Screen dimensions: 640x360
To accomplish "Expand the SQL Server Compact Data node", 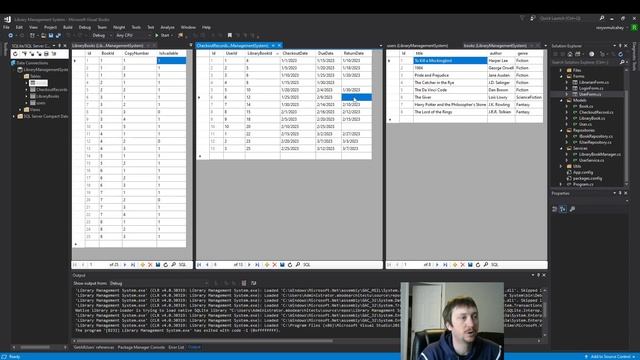I will (x=13, y=116).
